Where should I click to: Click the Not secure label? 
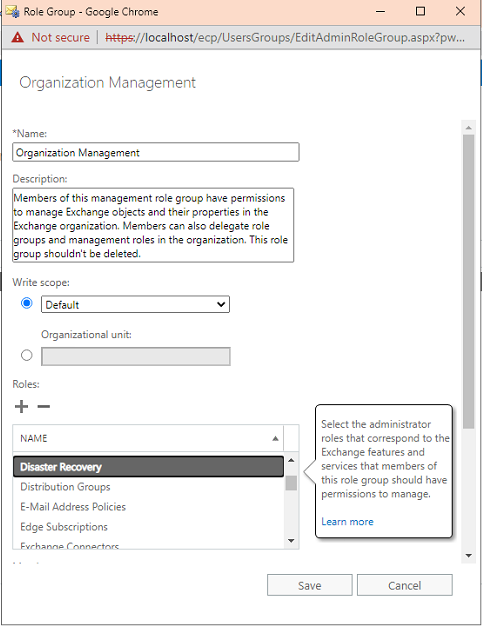[61, 38]
